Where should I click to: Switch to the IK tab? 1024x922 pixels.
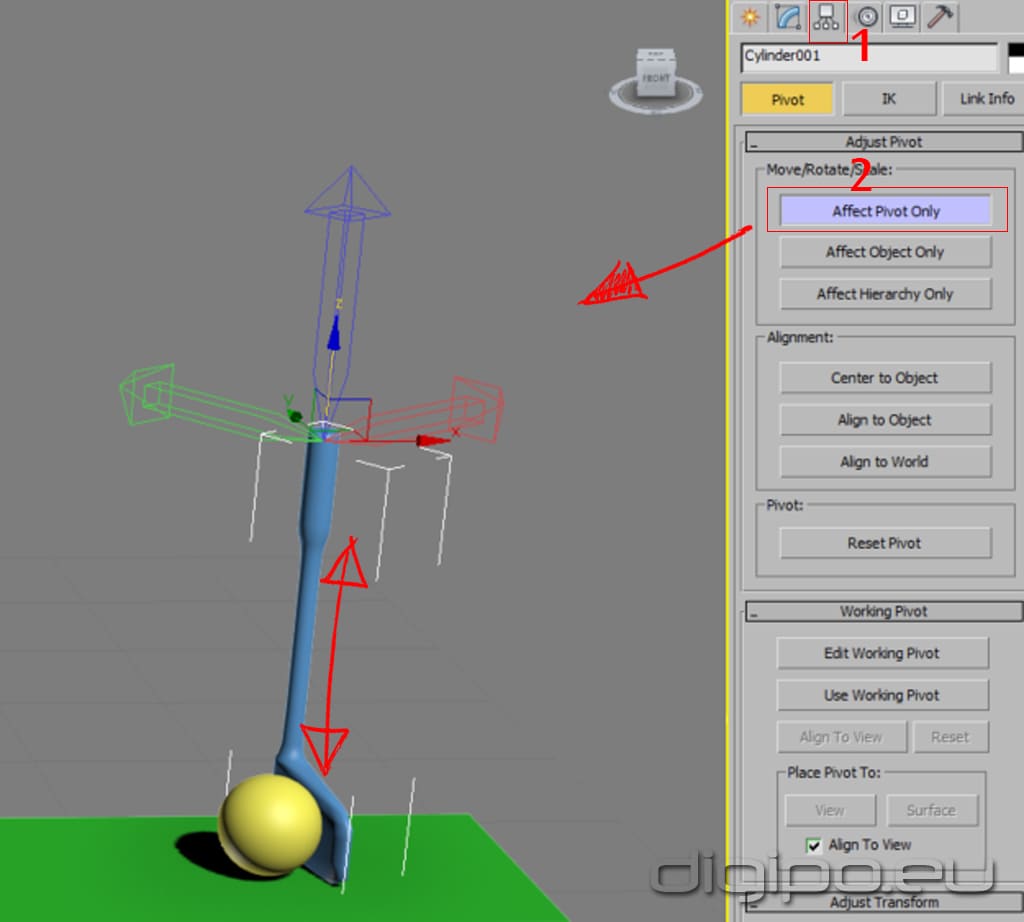point(888,99)
